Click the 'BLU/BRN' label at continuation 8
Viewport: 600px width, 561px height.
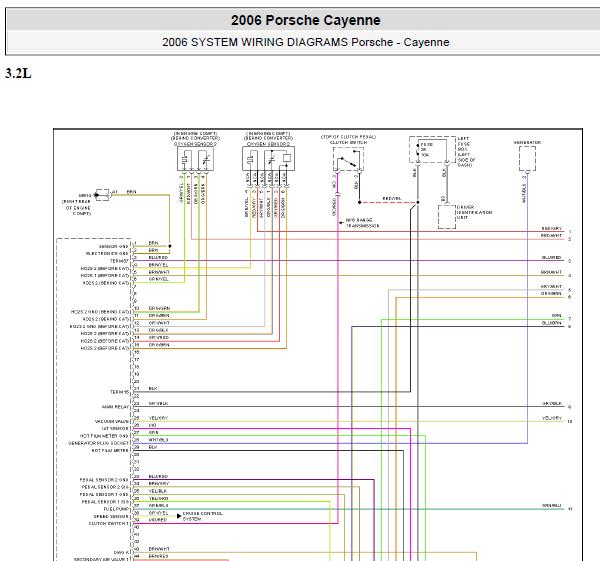(551, 323)
